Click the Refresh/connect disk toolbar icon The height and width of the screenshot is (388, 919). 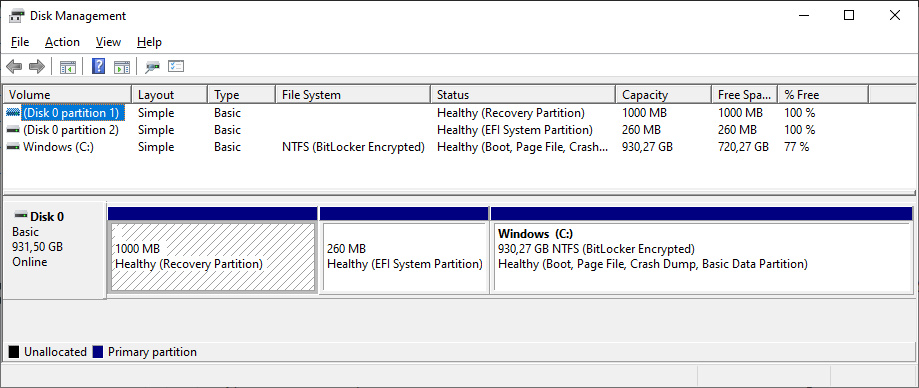point(152,67)
